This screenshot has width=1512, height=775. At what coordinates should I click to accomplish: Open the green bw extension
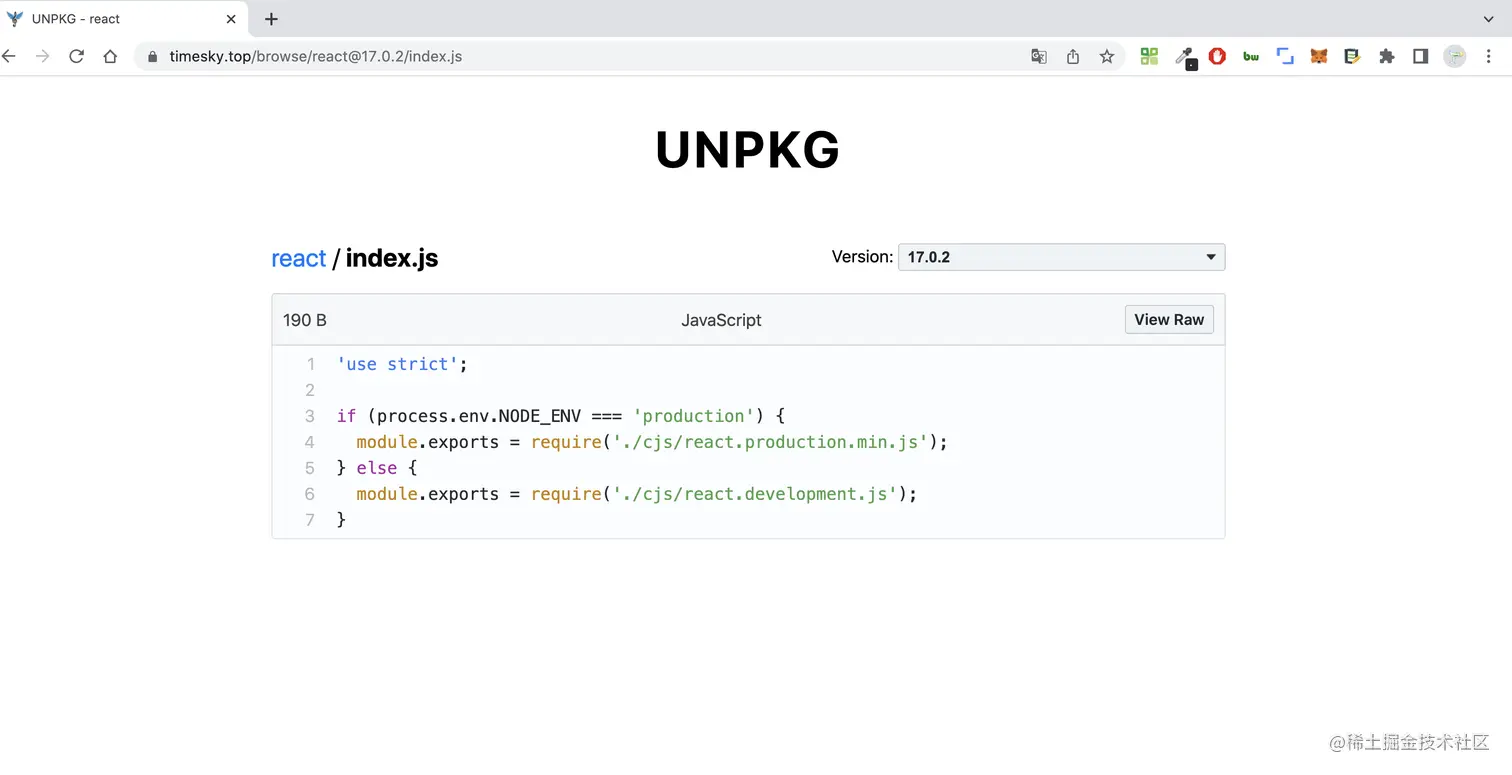point(1251,57)
